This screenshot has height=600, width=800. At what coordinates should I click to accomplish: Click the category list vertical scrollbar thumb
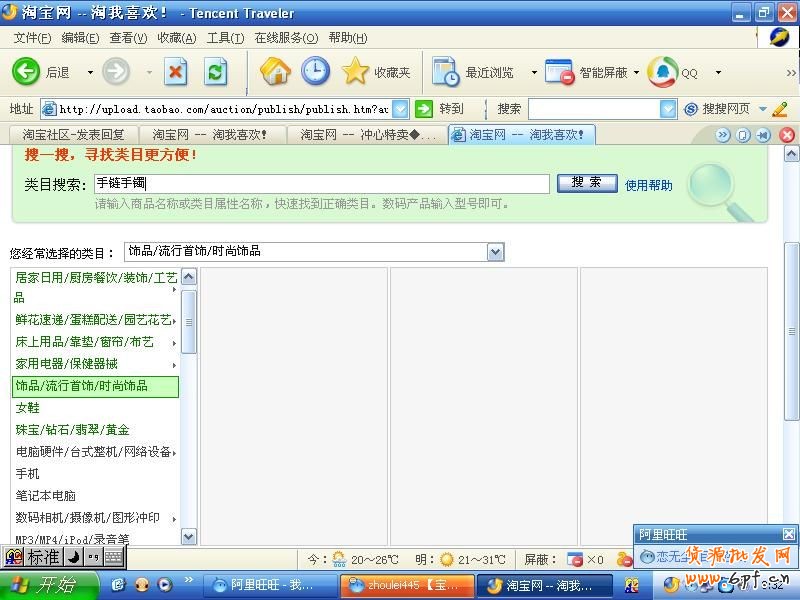189,320
